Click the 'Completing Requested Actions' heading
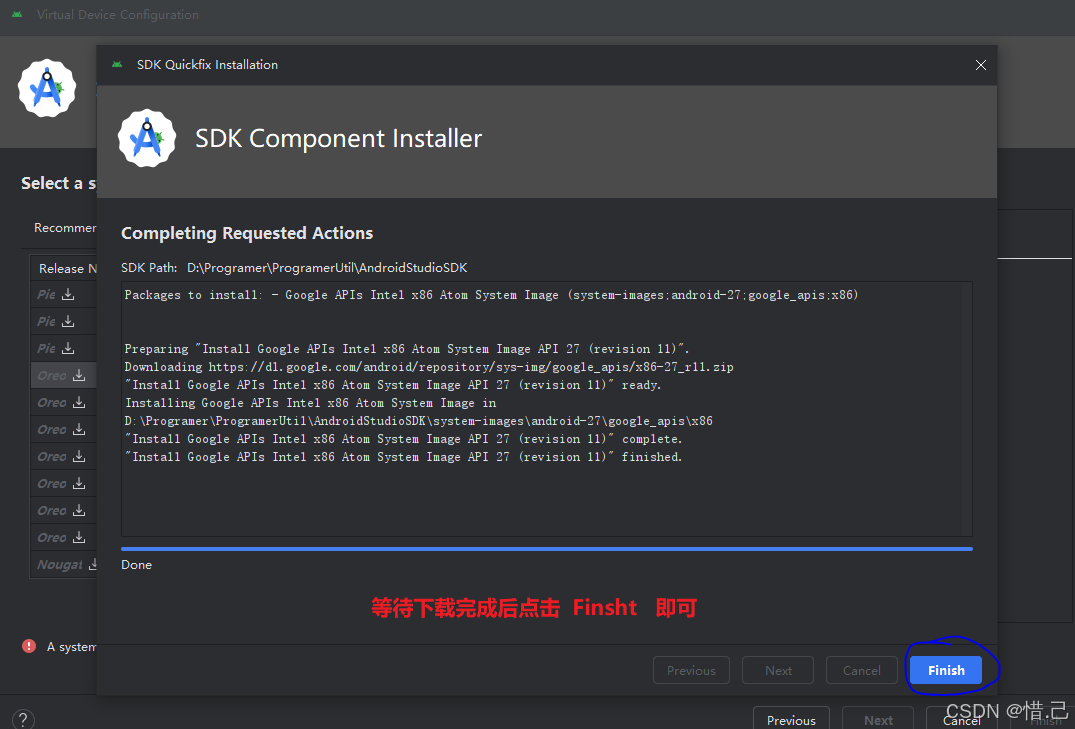The height and width of the screenshot is (729, 1075). click(247, 233)
